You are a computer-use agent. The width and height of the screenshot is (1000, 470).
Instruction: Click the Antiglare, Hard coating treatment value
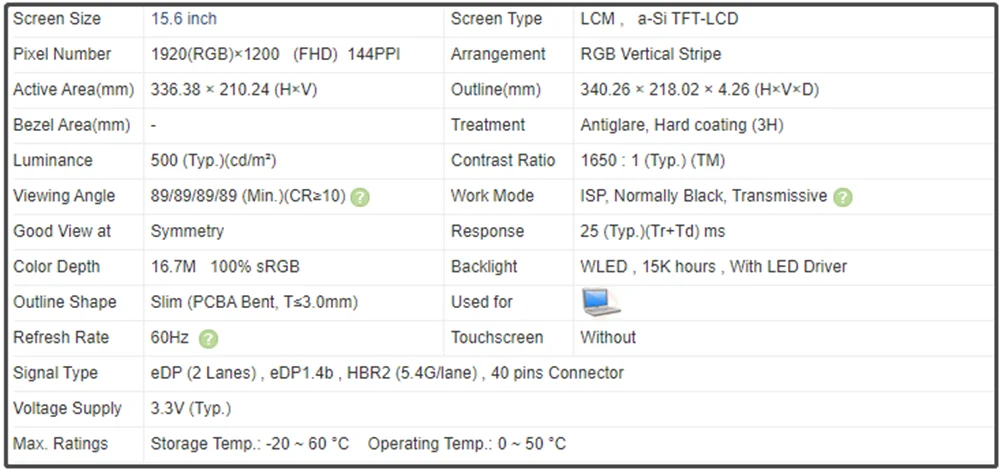(682, 125)
